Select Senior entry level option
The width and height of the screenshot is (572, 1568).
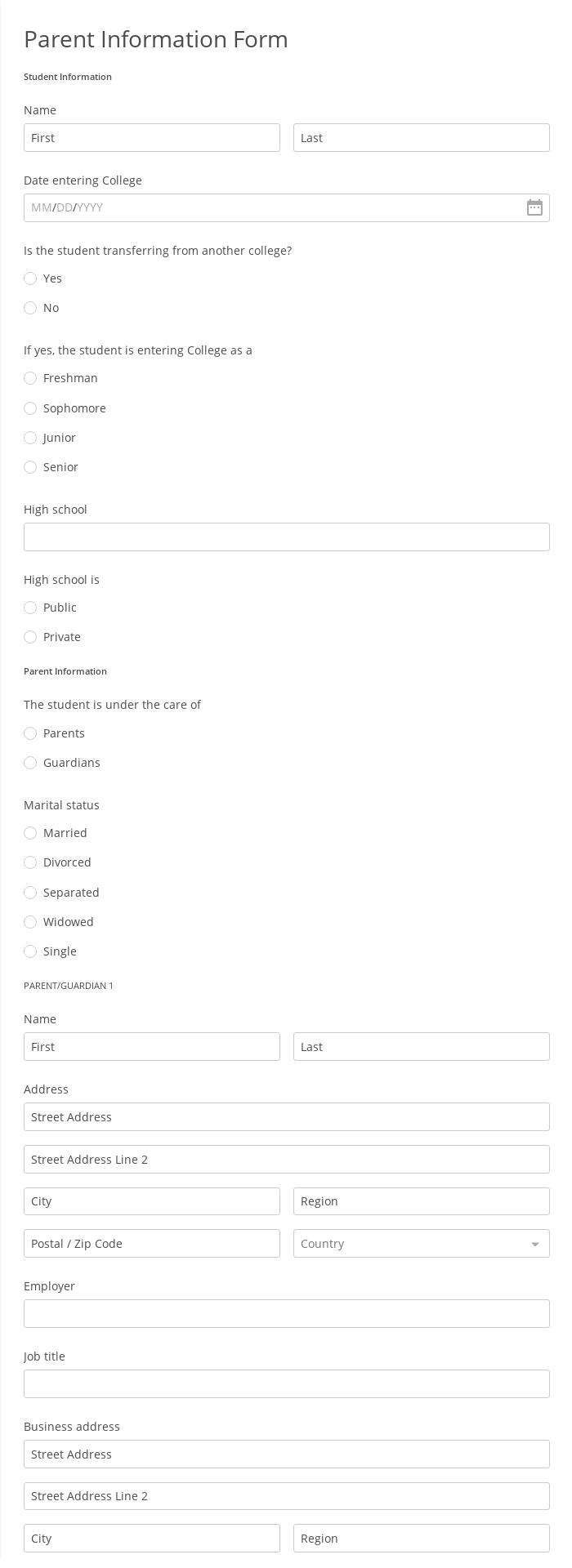pyautogui.click(x=30, y=467)
